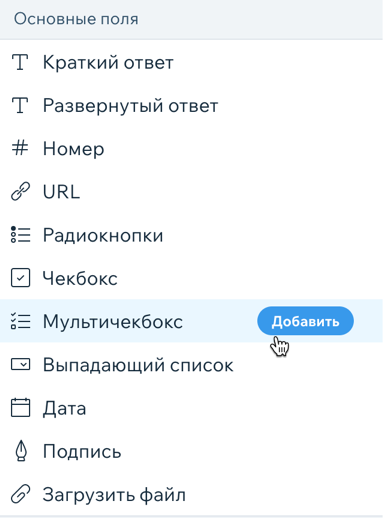Click the Выпадающий список dropdown icon
Screen dimensions: 384x518
click(x=20, y=364)
